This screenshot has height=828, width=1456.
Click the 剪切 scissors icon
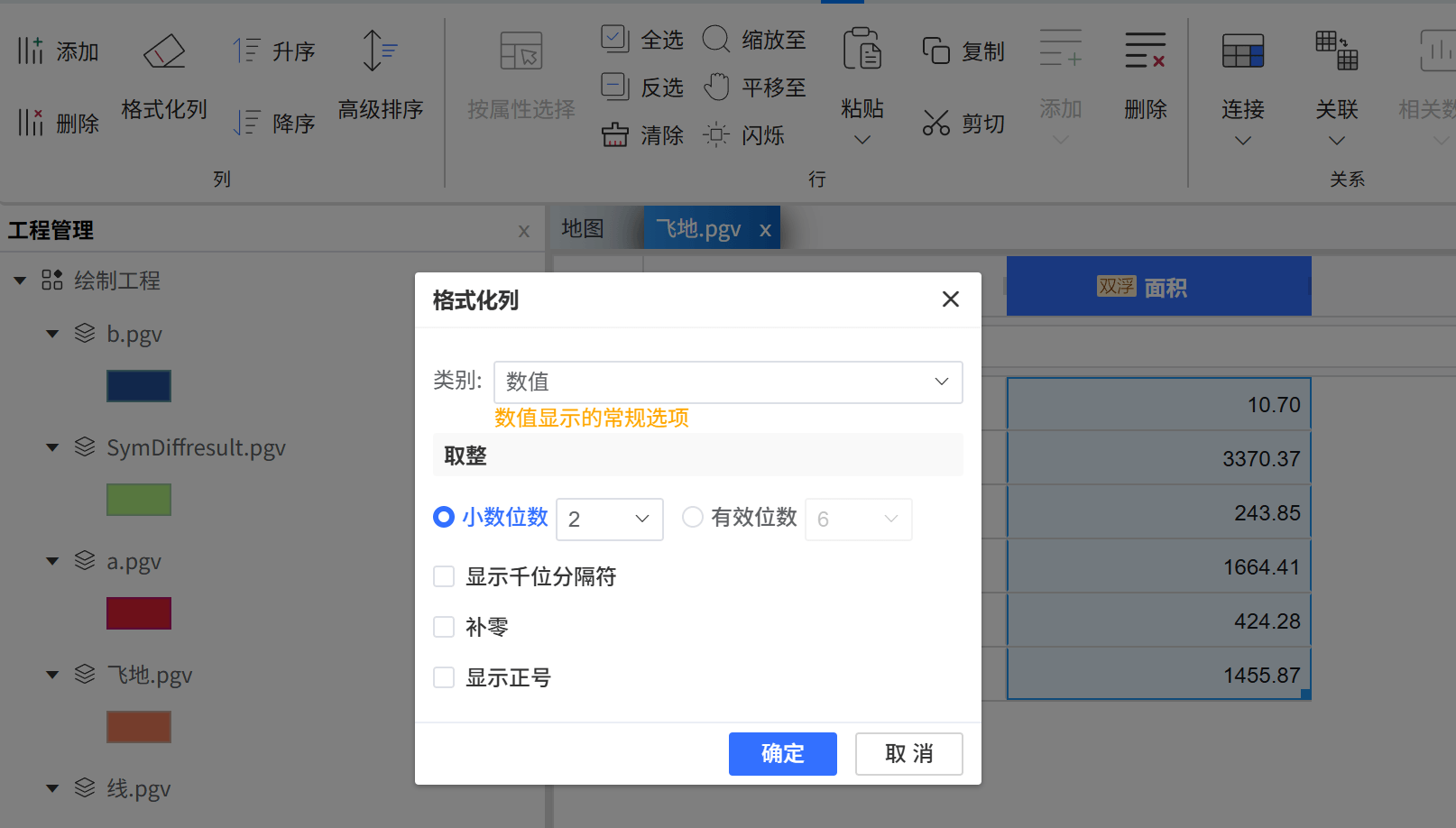click(x=935, y=123)
